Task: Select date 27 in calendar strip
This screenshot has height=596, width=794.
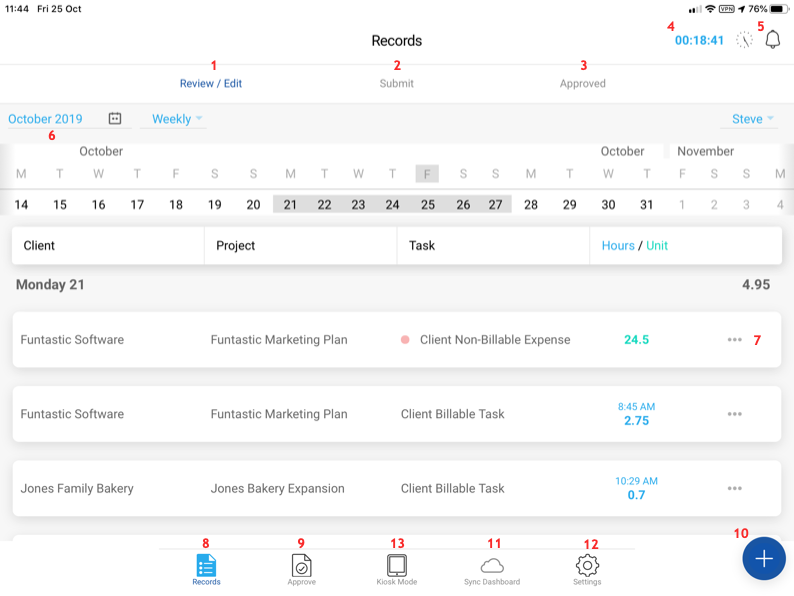Action: pos(495,204)
